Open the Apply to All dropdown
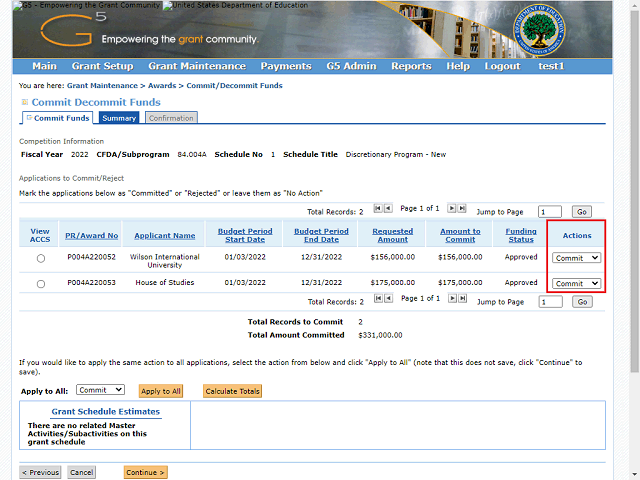This screenshot has width=640, height=480. coord(100,390)
